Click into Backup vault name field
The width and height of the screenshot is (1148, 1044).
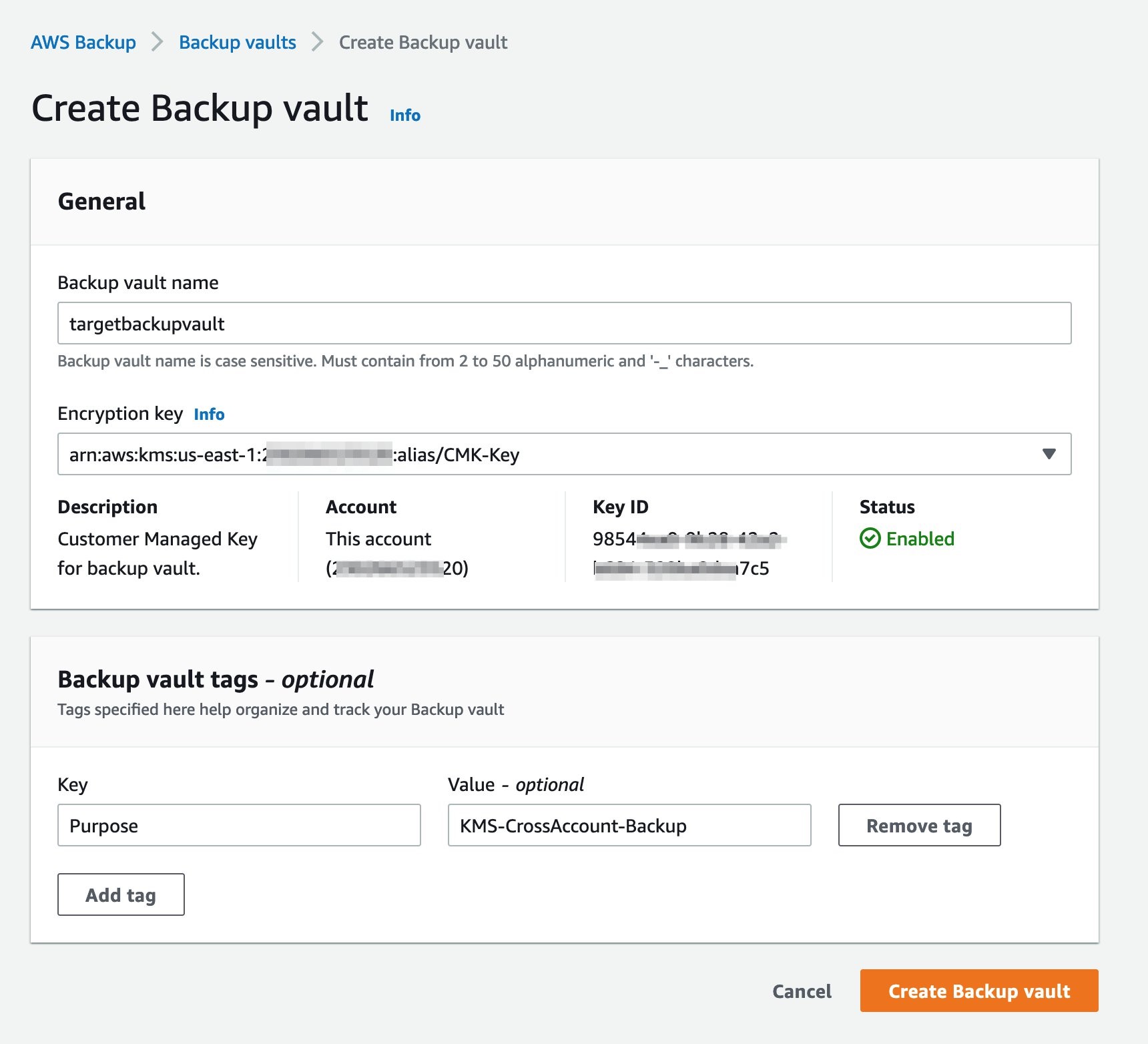(565, 324)
